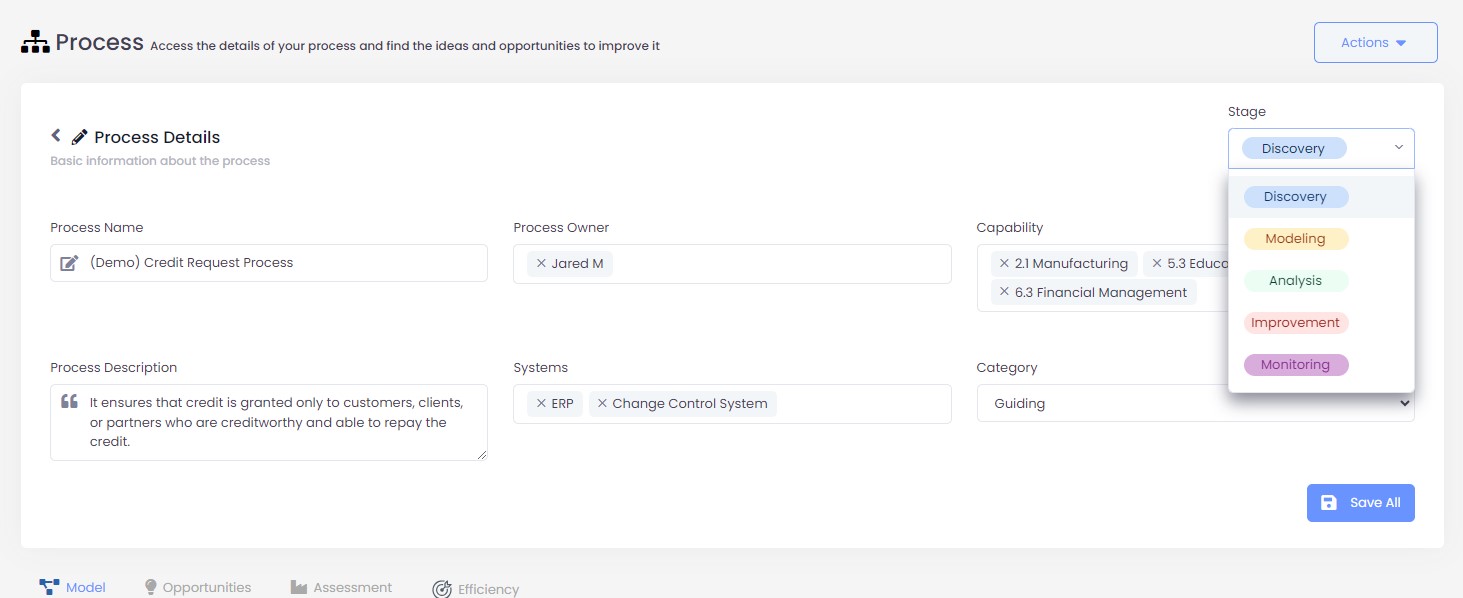Click the Assessment bar-chart icon
This screenshot has height=598, width=1463.
(299, 586)
